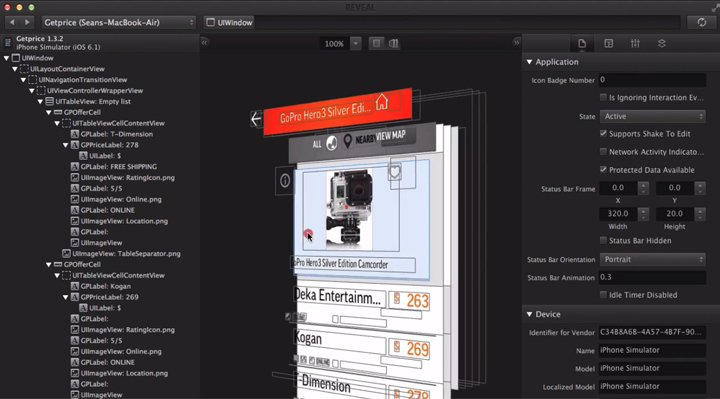Click the Status Bar Frame X stepper
Screen dimensions: 720x399
[x=643, y=188]
